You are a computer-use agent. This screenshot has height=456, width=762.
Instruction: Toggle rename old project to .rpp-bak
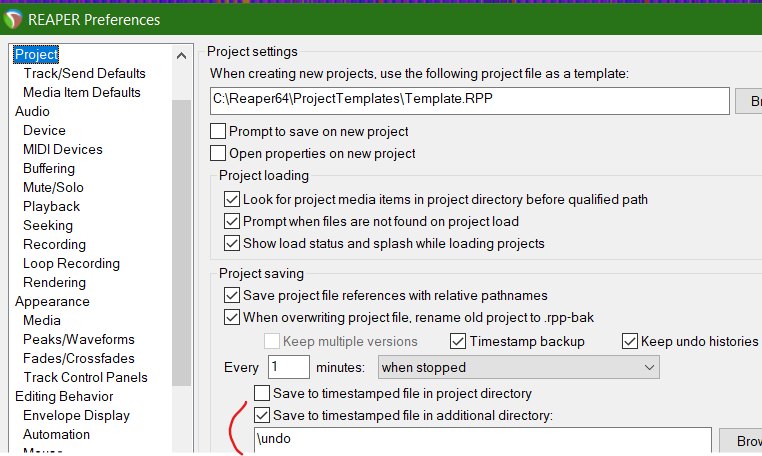pyautogui.click(x=232, y=317)
